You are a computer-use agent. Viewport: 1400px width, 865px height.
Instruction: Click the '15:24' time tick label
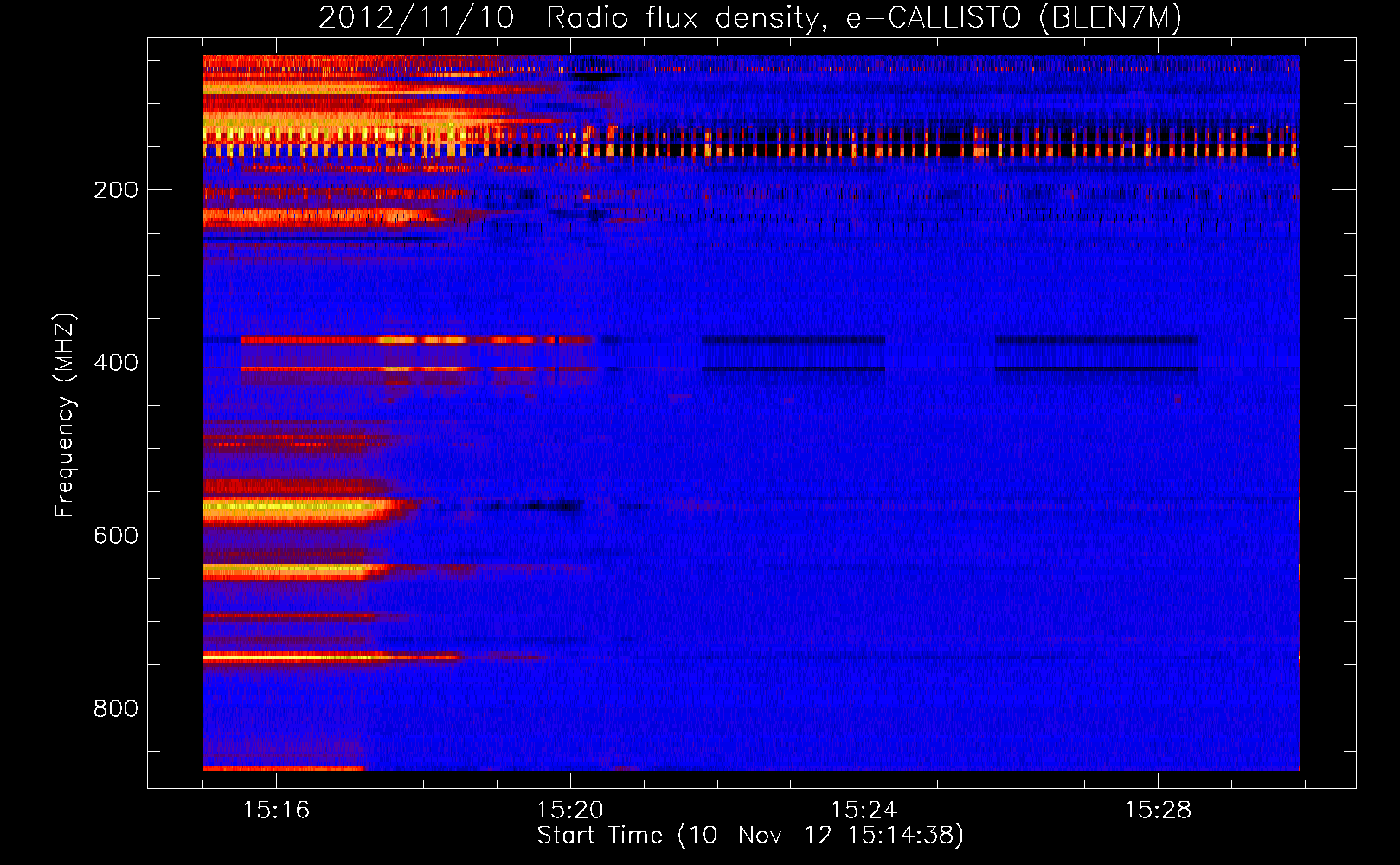[x=864, y=811]
